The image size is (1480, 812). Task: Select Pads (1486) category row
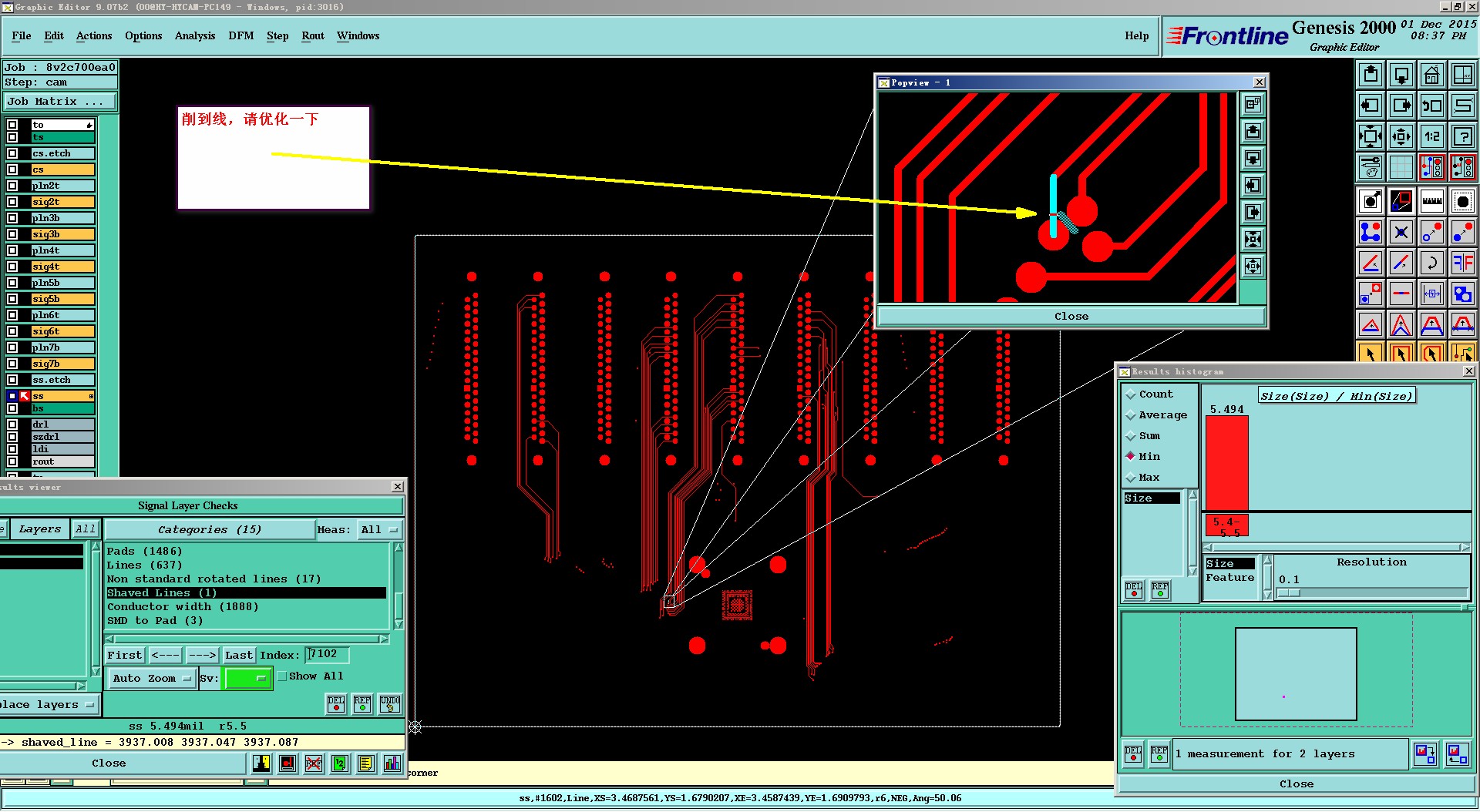[x=246, y=551]
